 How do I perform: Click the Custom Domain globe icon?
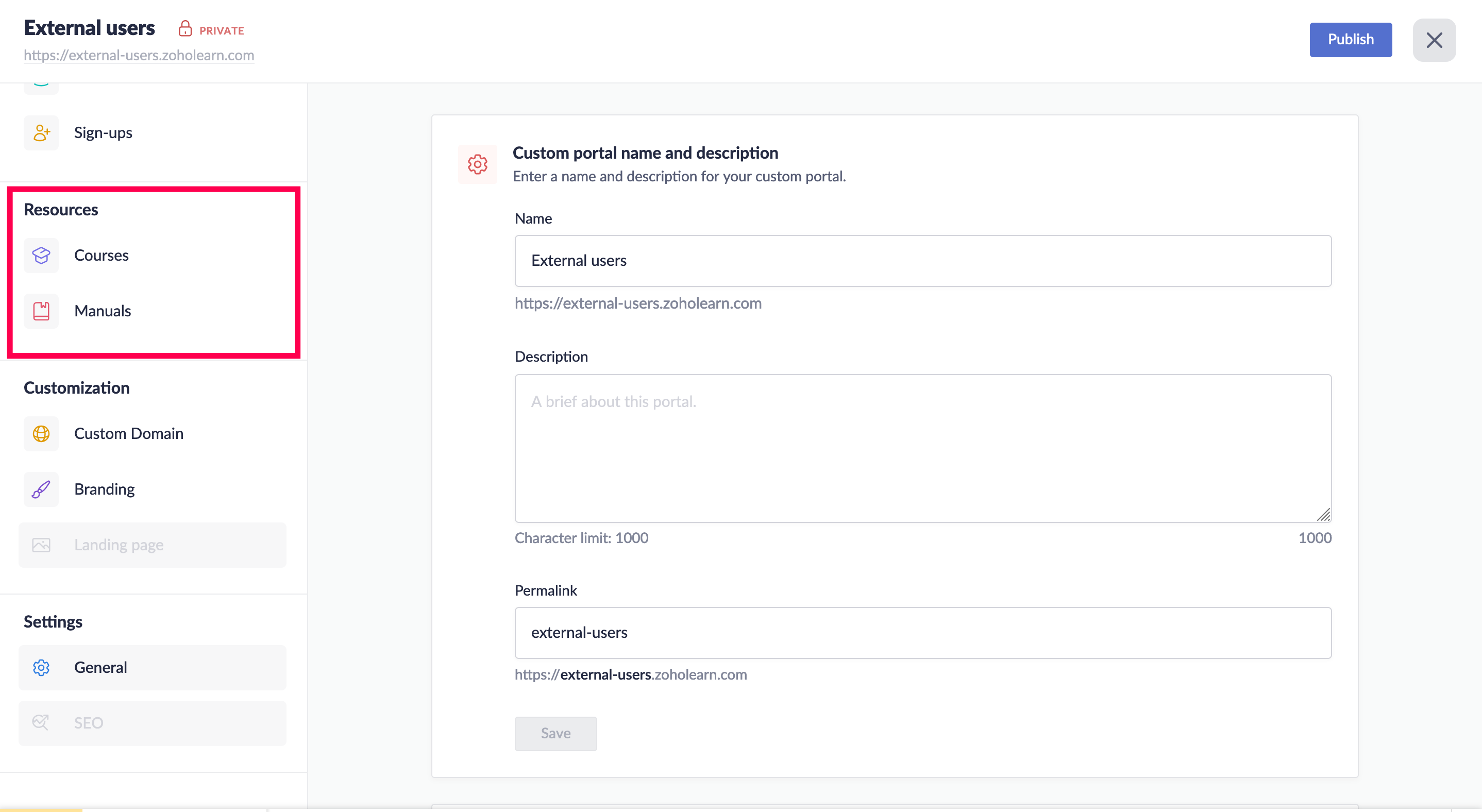click(x=41, y=434)
